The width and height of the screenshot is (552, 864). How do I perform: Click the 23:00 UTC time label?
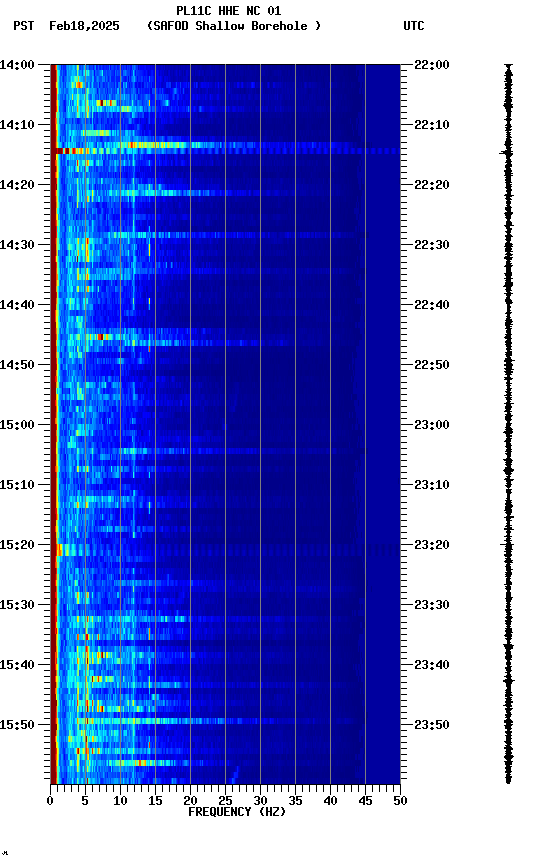click(x=432, y=425)
